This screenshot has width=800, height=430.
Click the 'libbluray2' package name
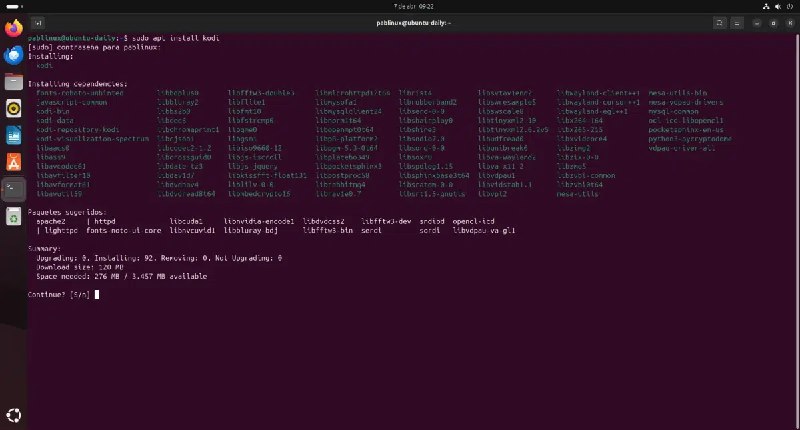pos(178,102)
